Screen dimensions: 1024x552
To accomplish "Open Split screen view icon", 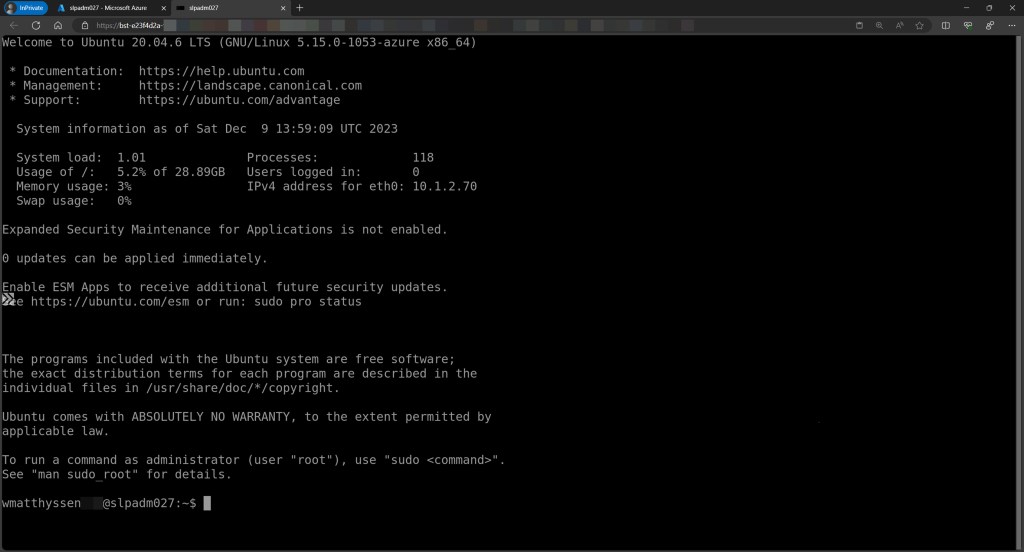I will 946,25.
